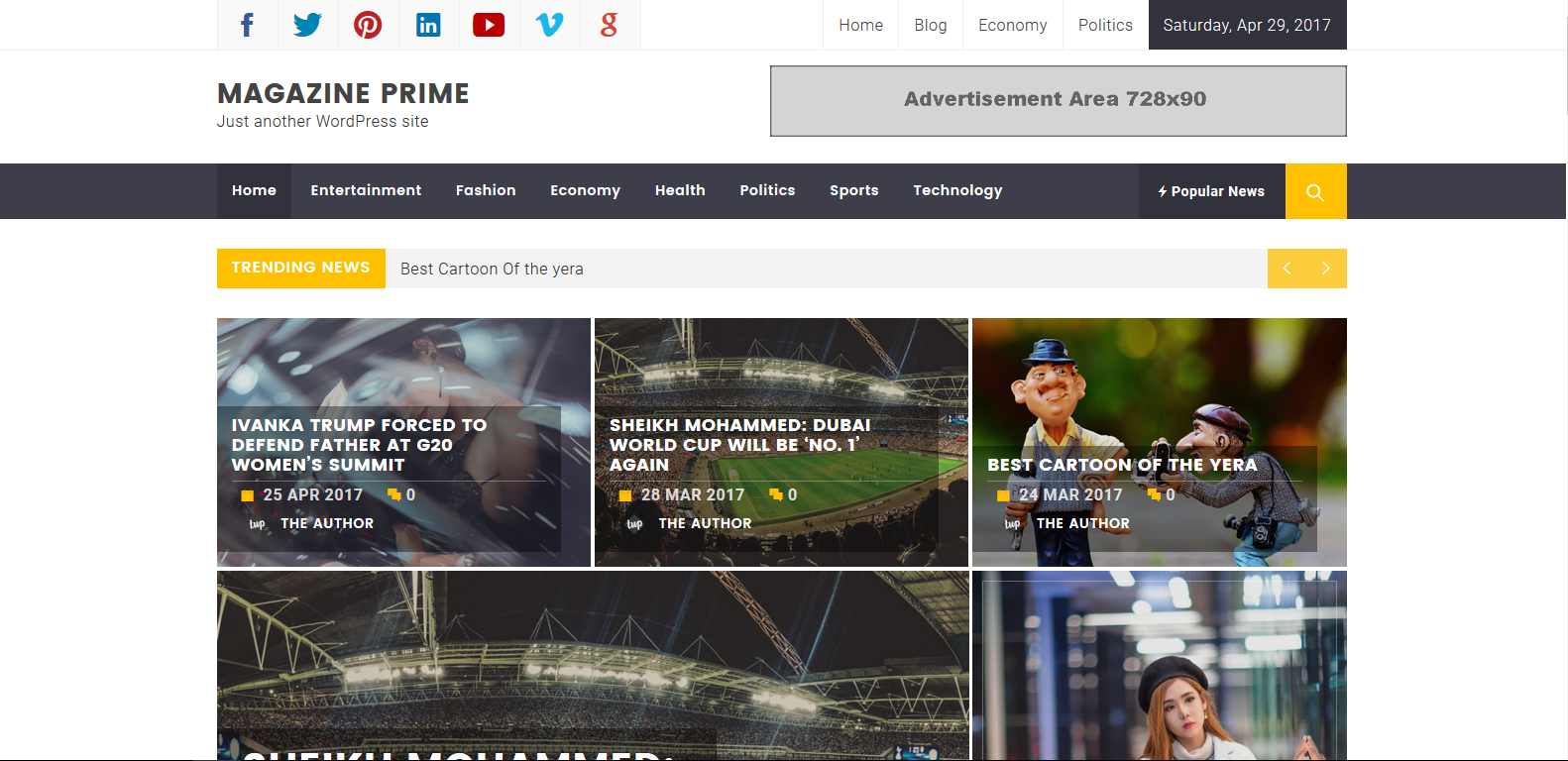This screenshot has width=1568, height=761.
Task: Open the Sports category menu
Action: 853,190
